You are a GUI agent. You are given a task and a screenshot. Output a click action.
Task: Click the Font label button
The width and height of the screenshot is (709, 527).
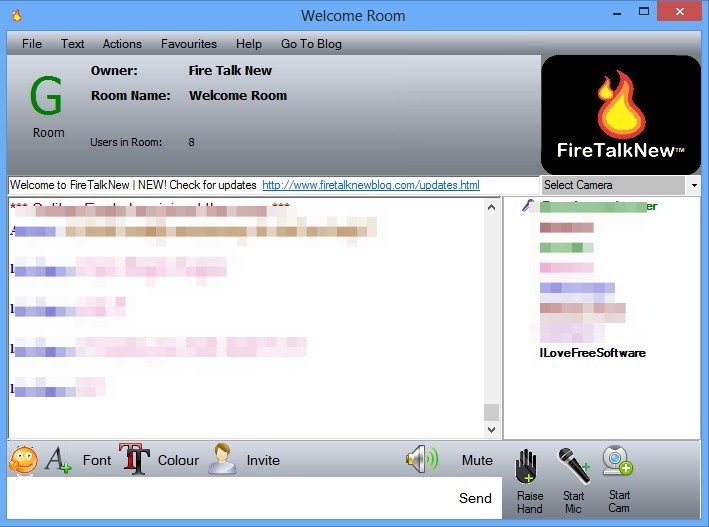point(97,461)
